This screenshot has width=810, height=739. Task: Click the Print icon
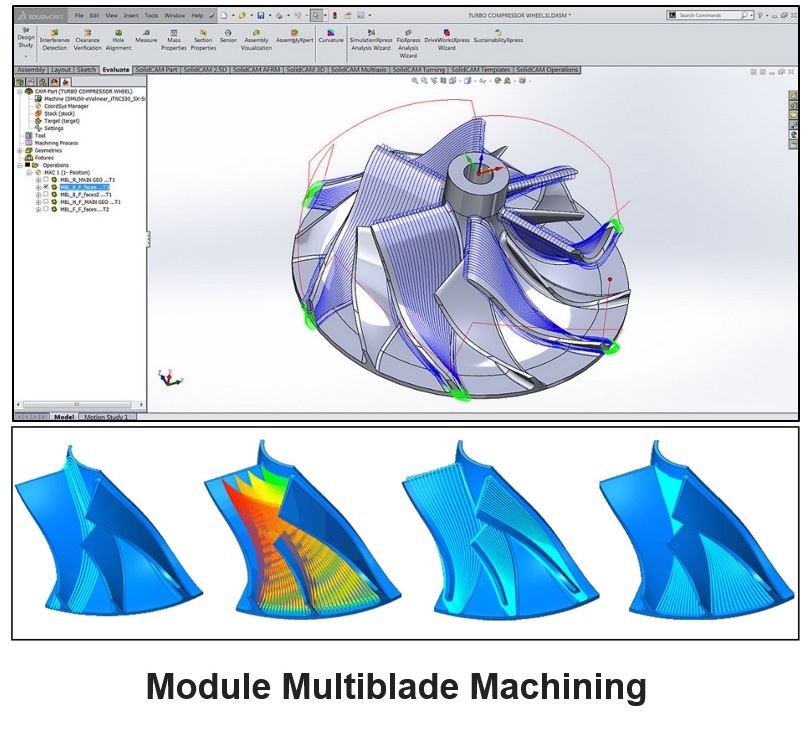coord(279,15)
